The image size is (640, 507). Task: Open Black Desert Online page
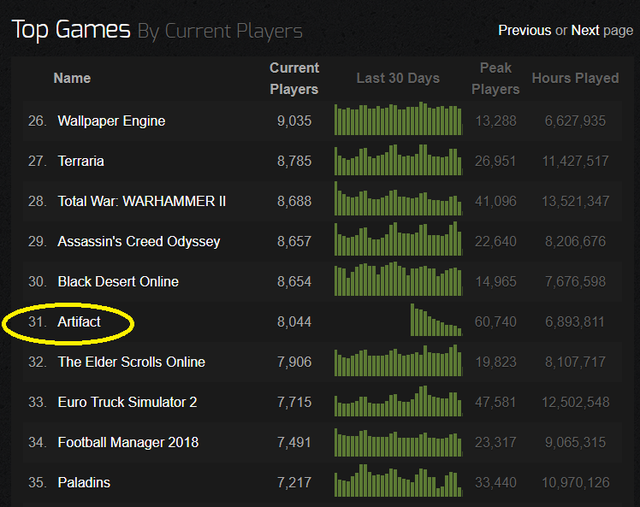118,282
